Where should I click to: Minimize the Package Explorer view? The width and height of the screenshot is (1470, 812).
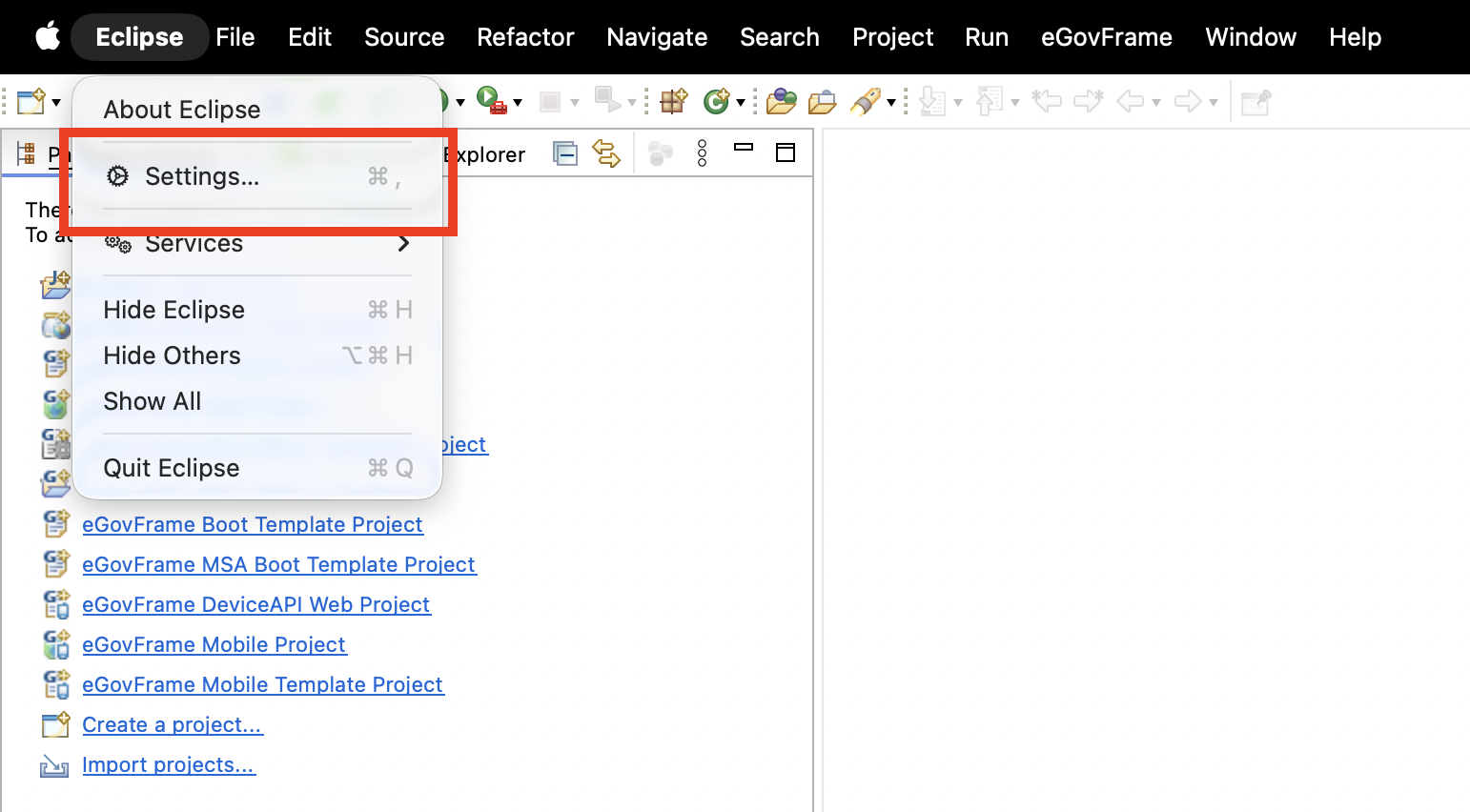coord(744,148)
